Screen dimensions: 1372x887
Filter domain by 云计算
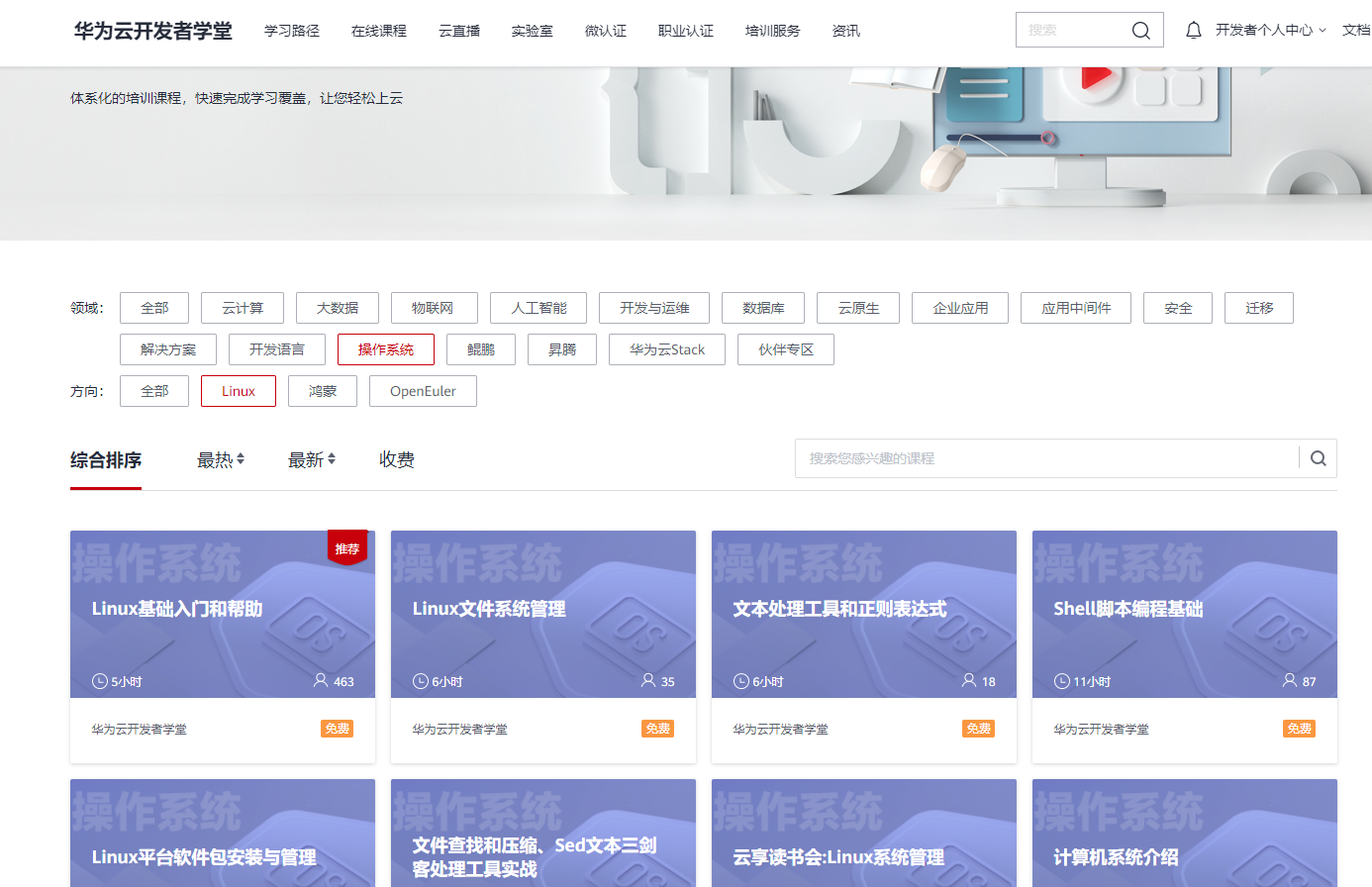pyautogui.click(x=243, y=308)
